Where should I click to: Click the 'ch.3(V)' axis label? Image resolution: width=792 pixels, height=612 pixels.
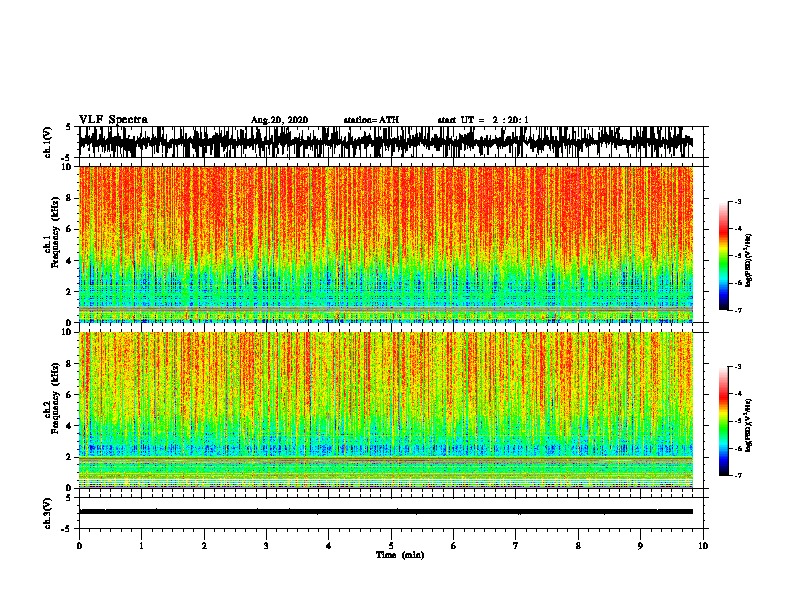tap(48, 513)
